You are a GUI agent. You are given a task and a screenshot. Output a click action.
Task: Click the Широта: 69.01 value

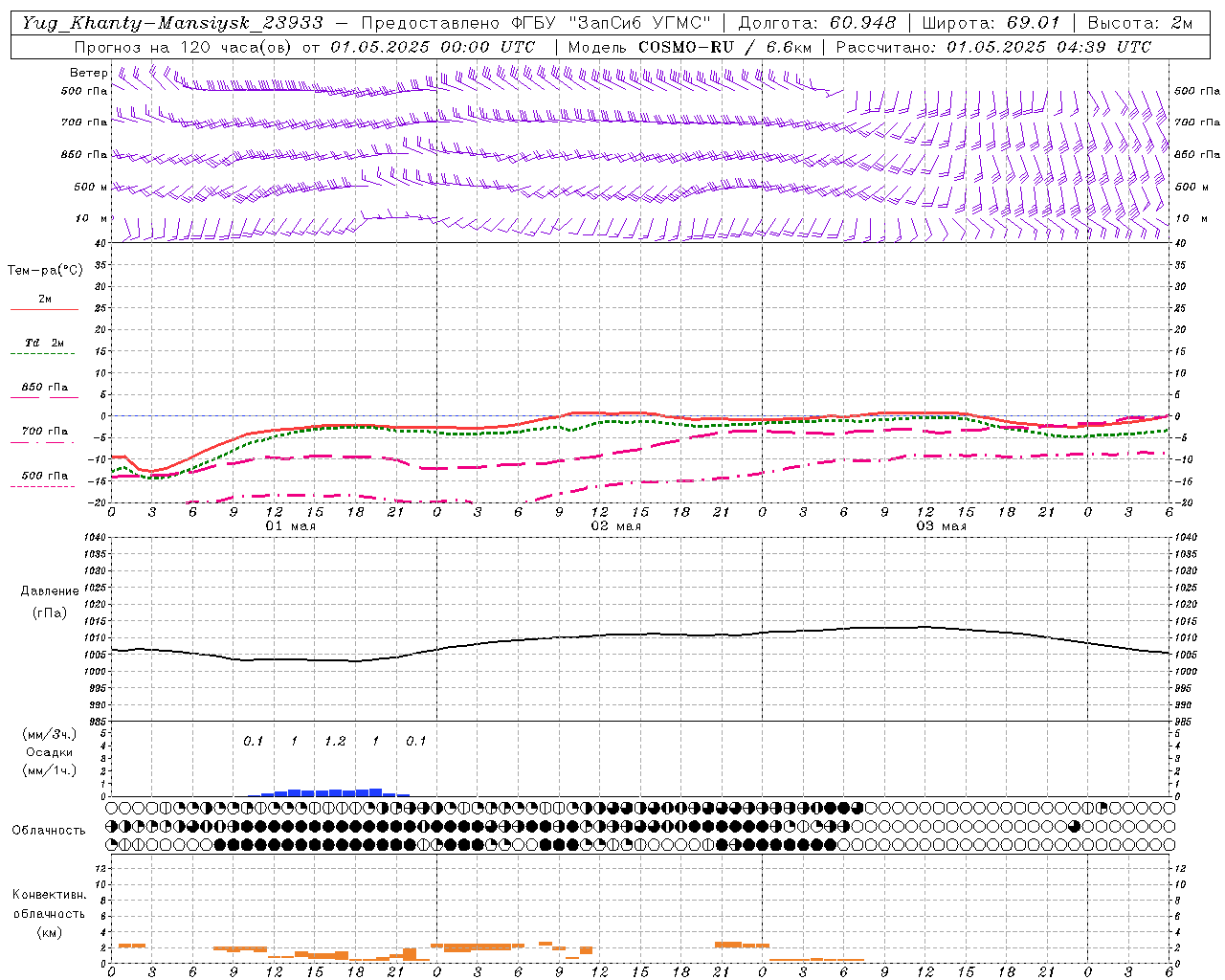(x=991, y=23)
